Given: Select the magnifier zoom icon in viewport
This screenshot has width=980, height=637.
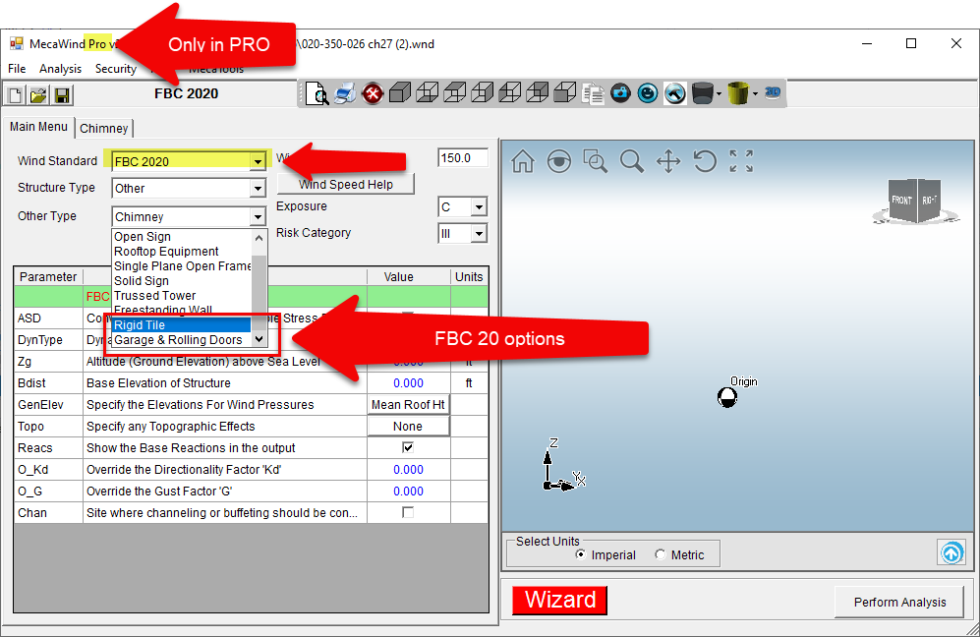Looking at the screenshot, I should point(631,161).
